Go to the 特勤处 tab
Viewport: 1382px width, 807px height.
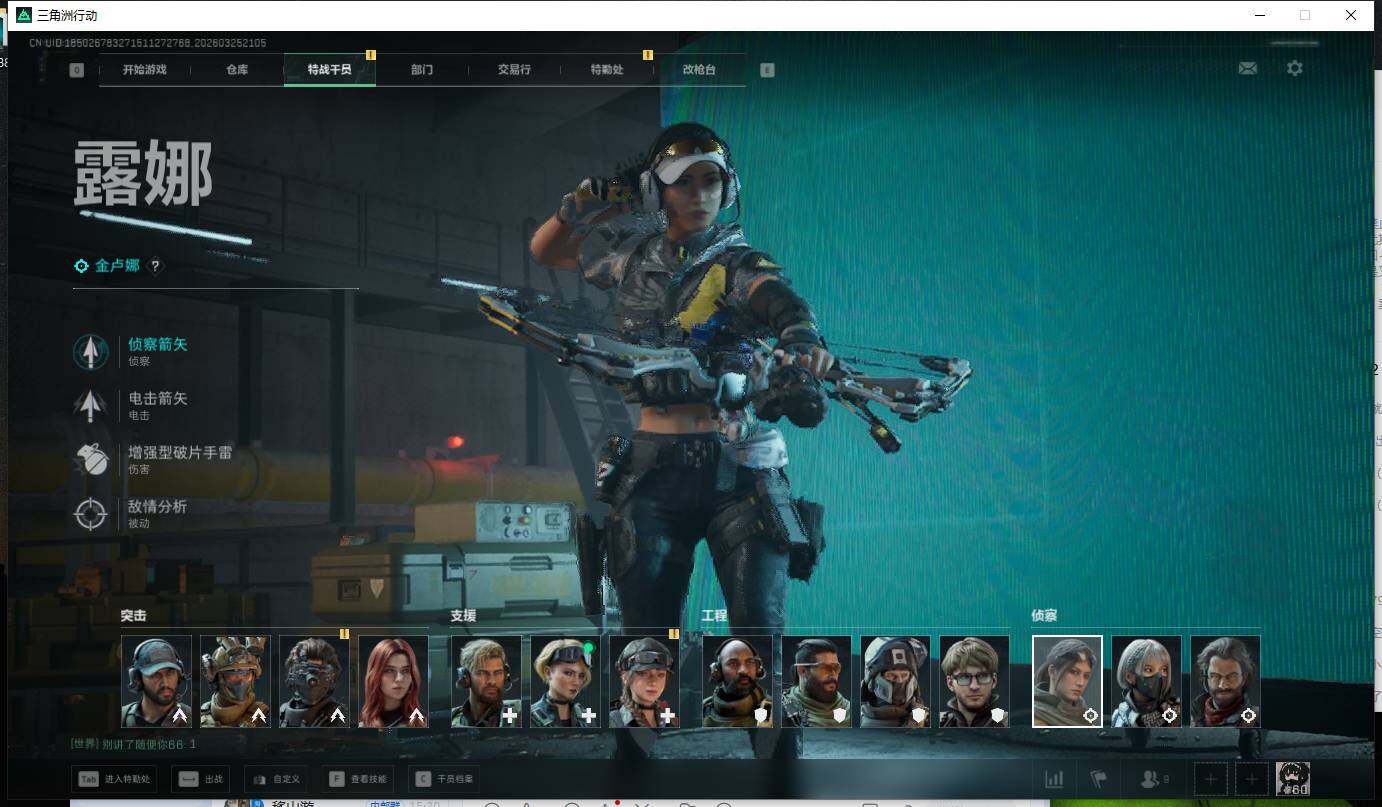(607, 70)
